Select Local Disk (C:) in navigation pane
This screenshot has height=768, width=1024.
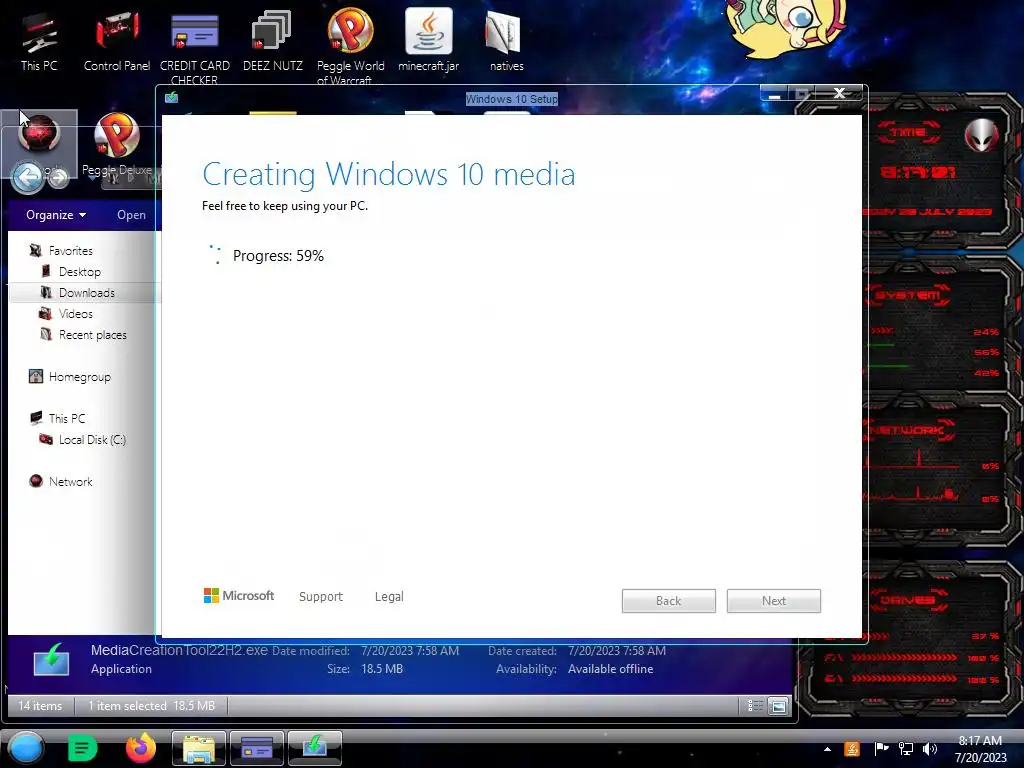tap(92, 440)
